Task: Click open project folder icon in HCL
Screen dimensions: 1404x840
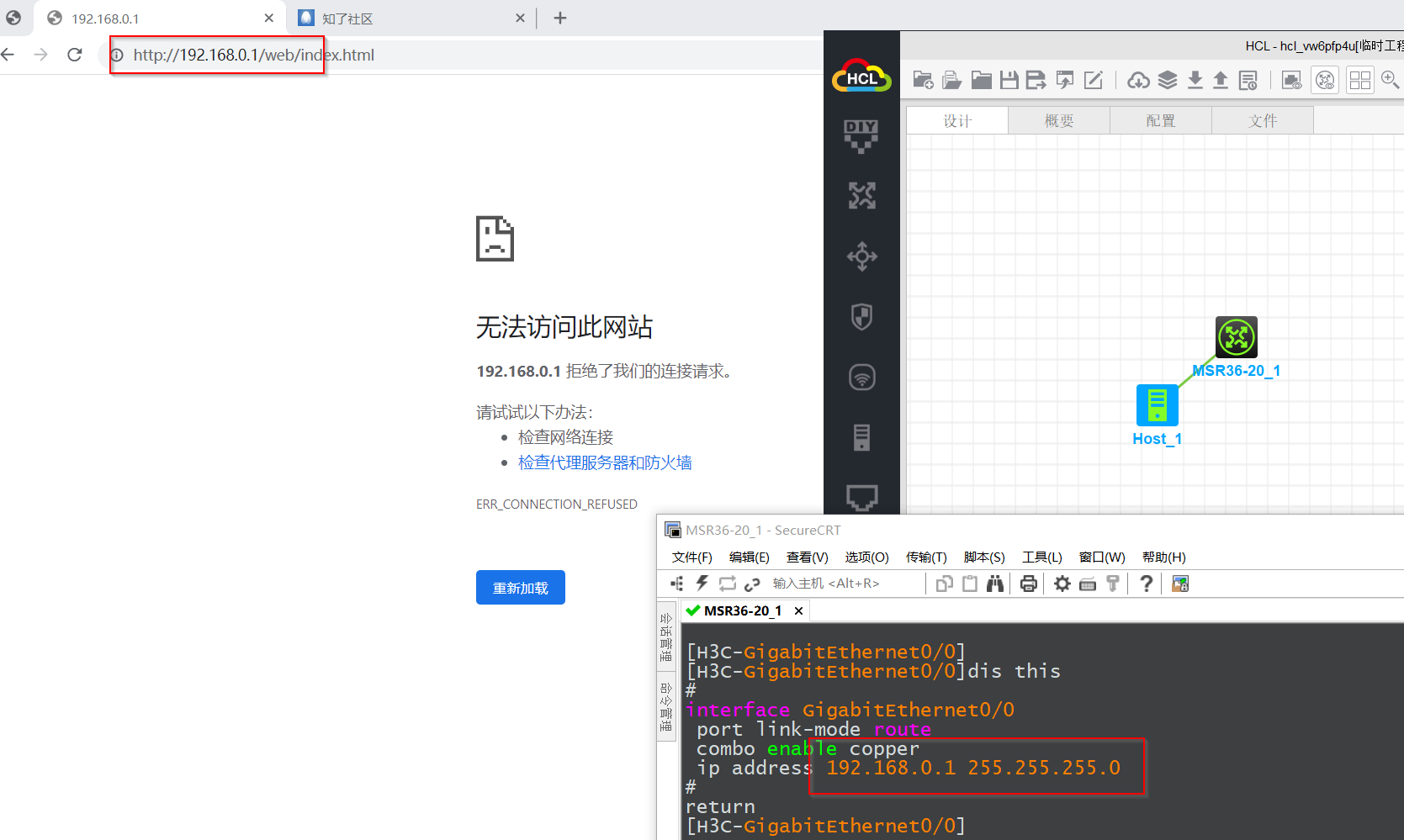Action: (951, 80)
